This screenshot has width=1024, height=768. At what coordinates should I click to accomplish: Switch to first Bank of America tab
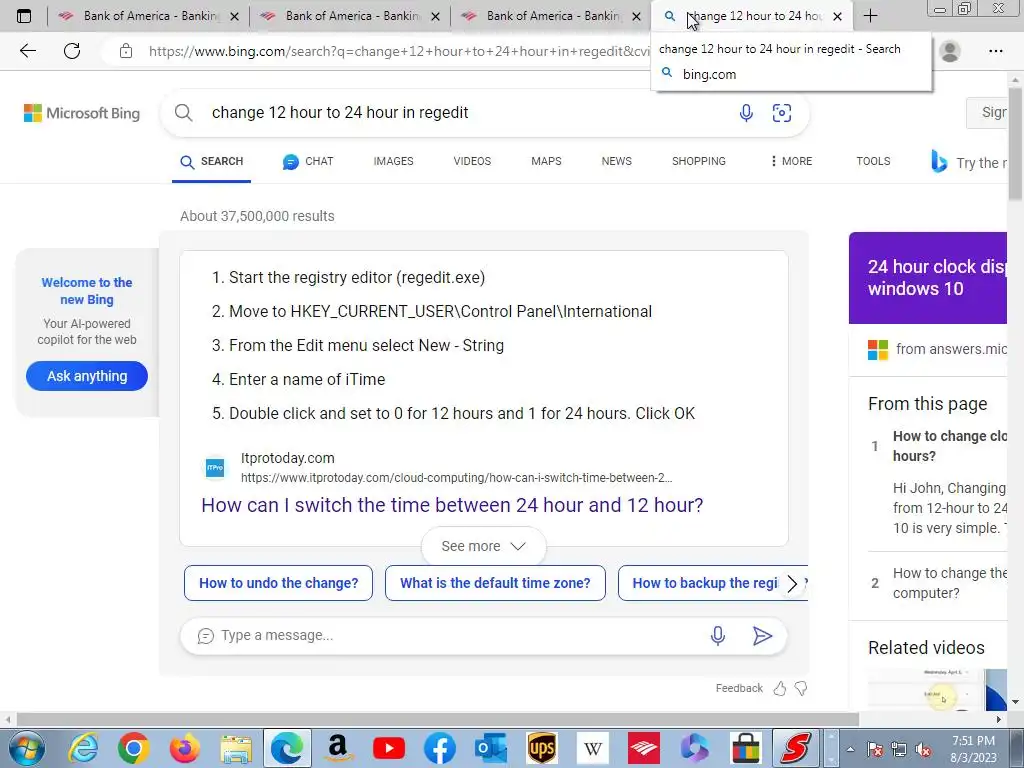coord(148,16)
